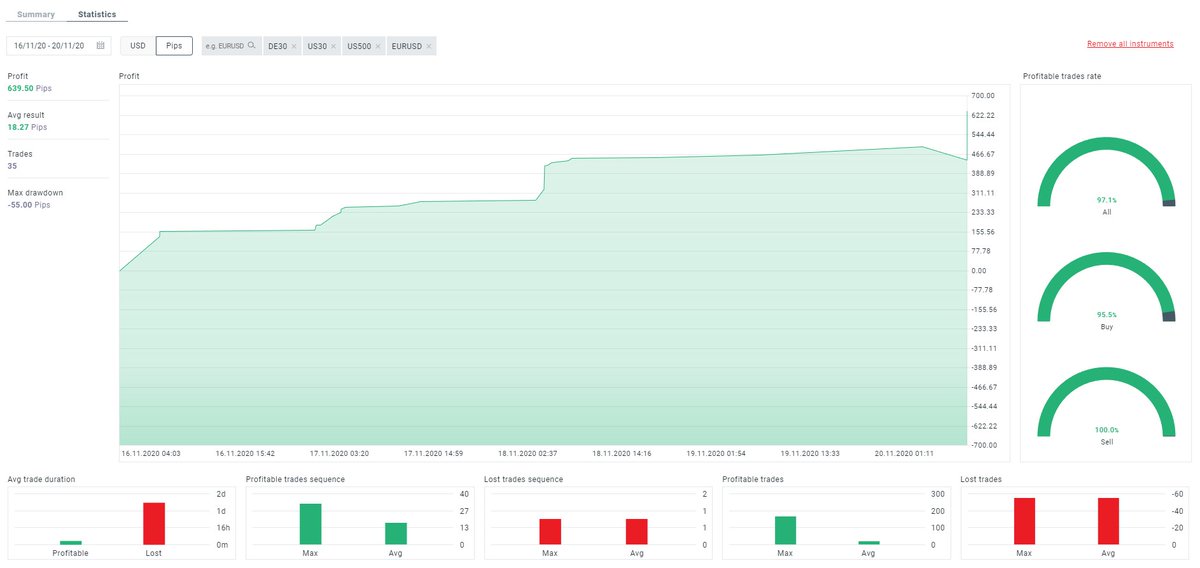The height and width of the screenshot is (568, 1200).
Task: Click the 0.00 axis value
Action: tap(979, 271)
